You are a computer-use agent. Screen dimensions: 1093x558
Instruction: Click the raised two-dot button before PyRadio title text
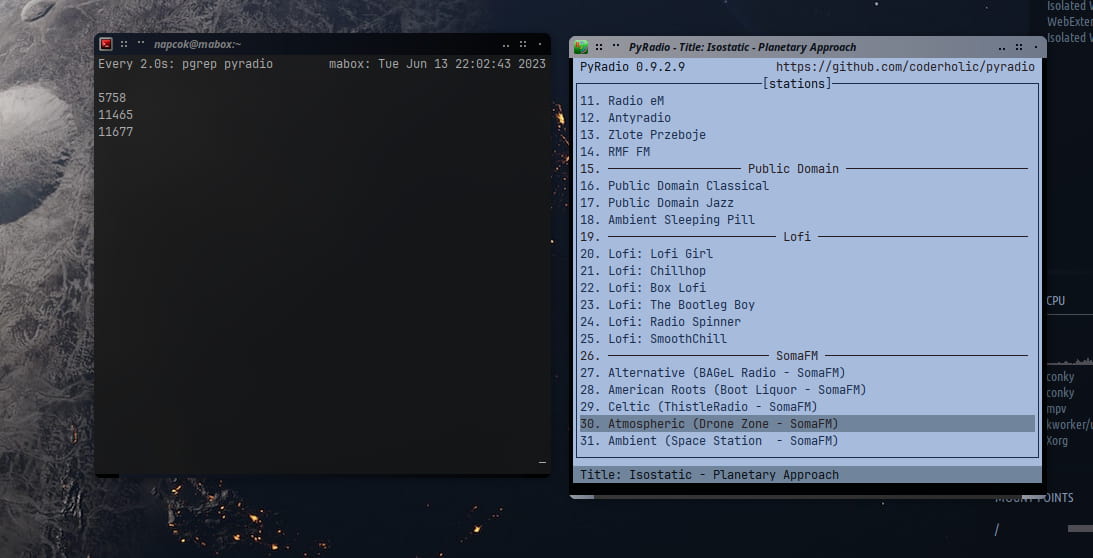616,45
